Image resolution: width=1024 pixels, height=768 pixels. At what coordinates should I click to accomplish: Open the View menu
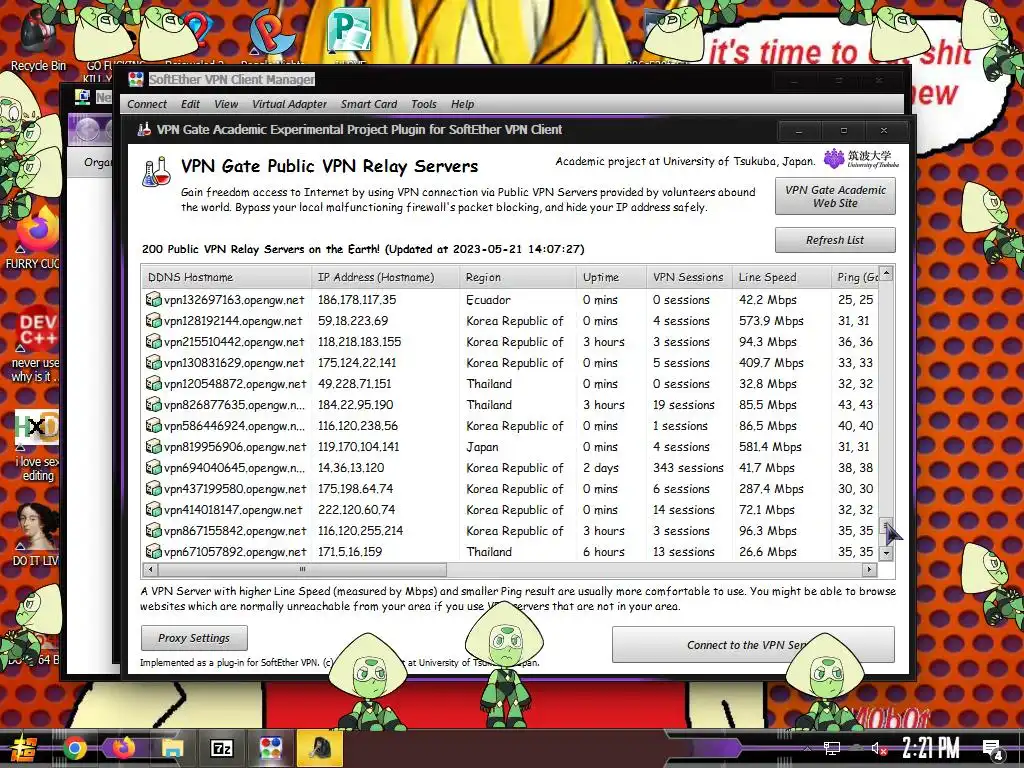coord(226,104)
